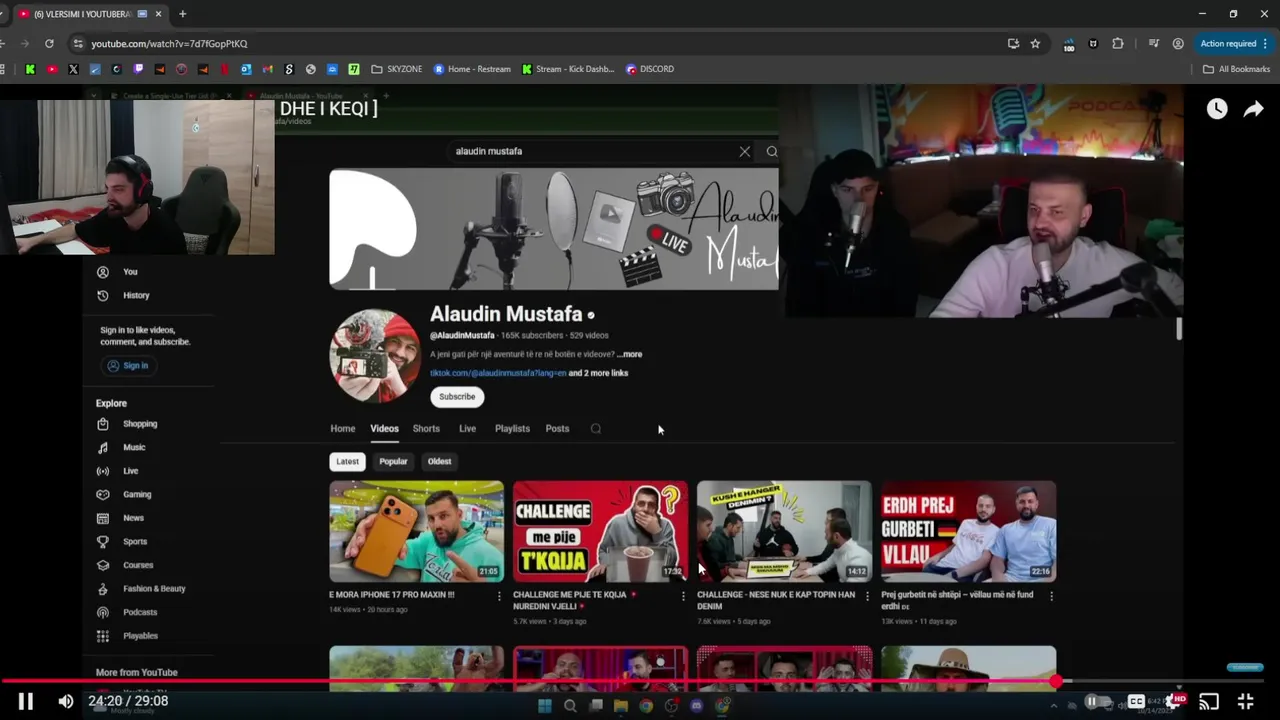1280x720 pixels.
Task: Open 'E MORA IPHONE 17 PRO MAXIN' video thumbnail
Action: (x=417, y=531)
